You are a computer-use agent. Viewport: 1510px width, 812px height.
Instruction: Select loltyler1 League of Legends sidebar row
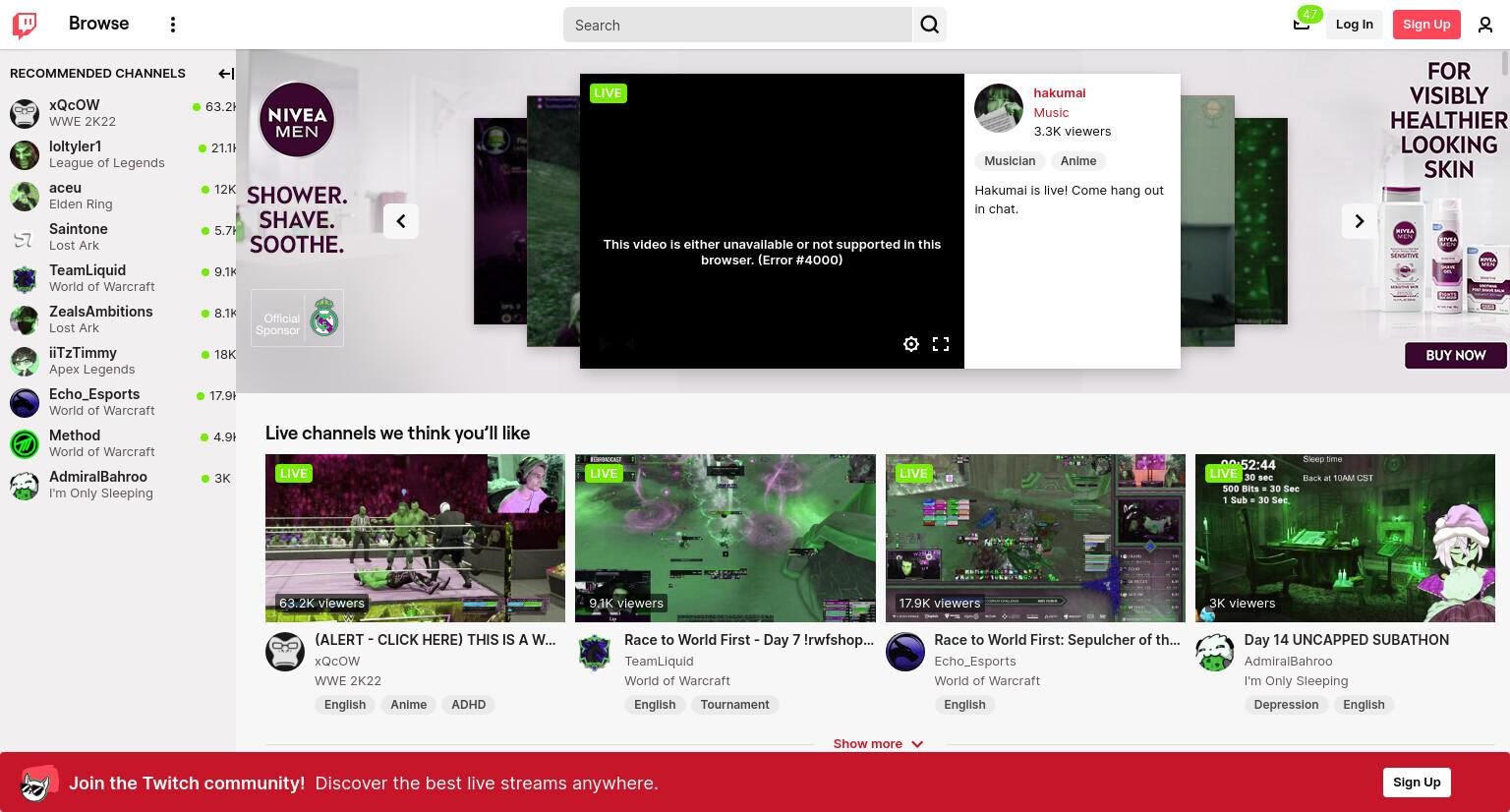tap(118, 155)
